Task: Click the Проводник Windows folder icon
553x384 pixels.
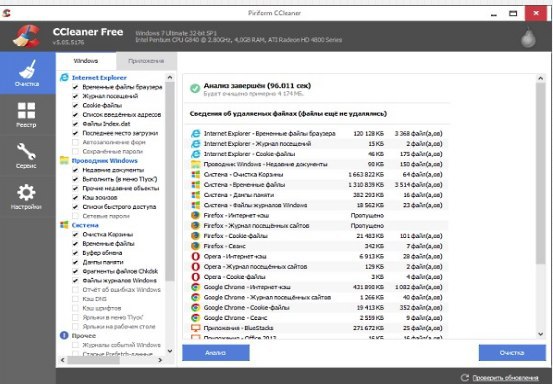Action: (64, 160)
